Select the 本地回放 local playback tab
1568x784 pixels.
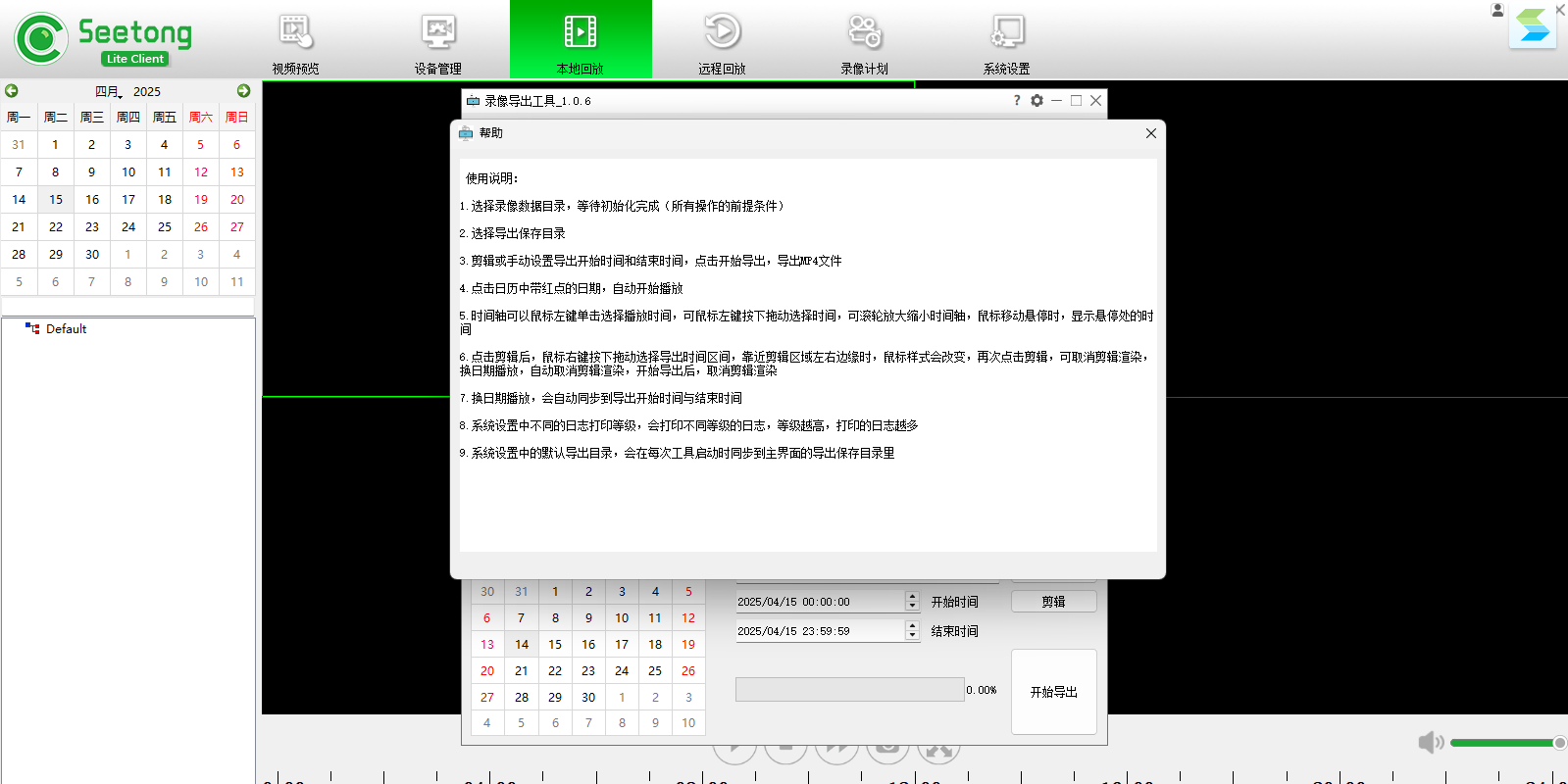coord(580,43)
